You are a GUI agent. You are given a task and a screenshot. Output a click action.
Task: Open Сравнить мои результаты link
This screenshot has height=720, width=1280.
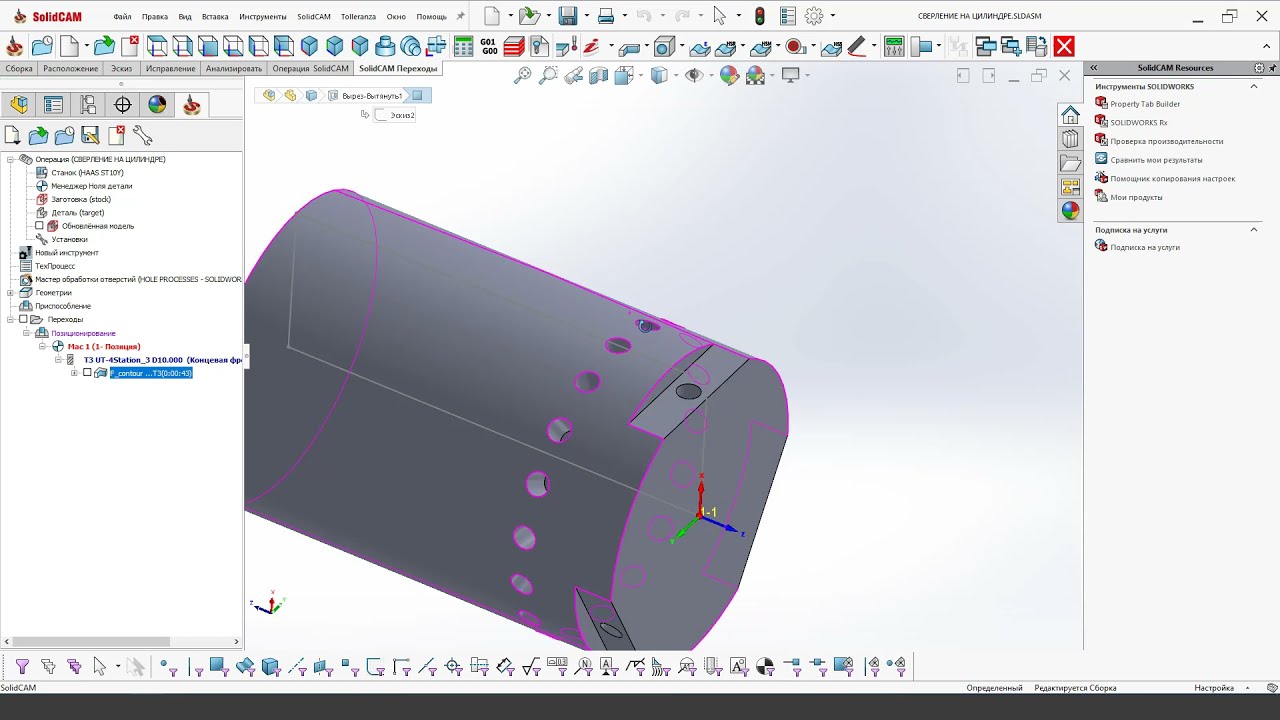click(x=1156, y=160)
